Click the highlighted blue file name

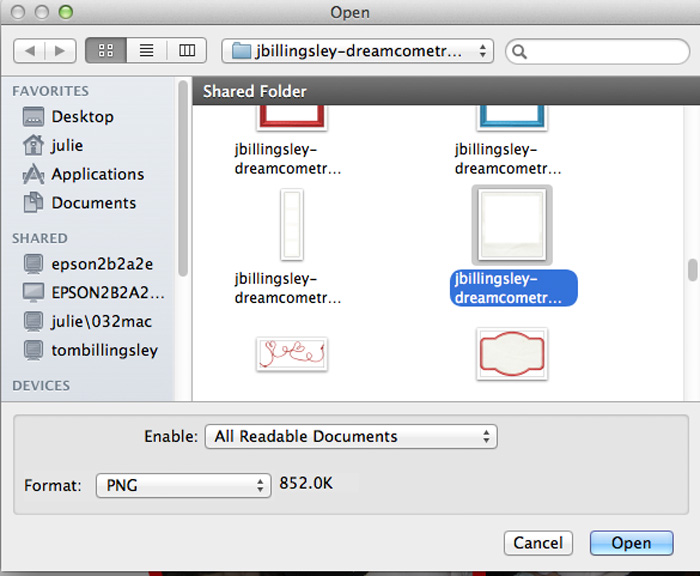(514, 288)
